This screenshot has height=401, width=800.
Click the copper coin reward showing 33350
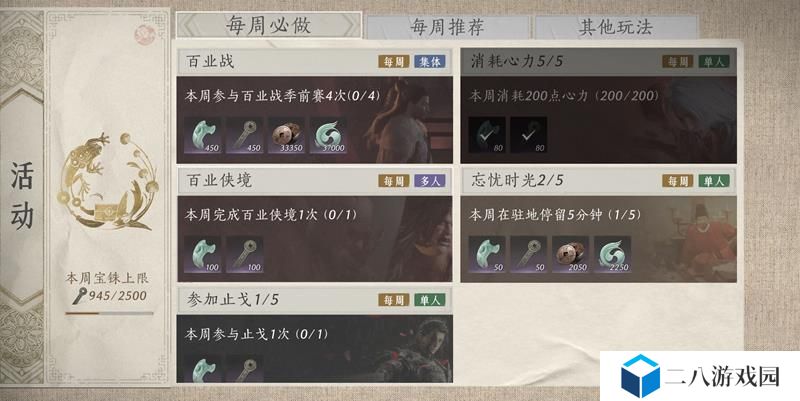coord(287,135)
